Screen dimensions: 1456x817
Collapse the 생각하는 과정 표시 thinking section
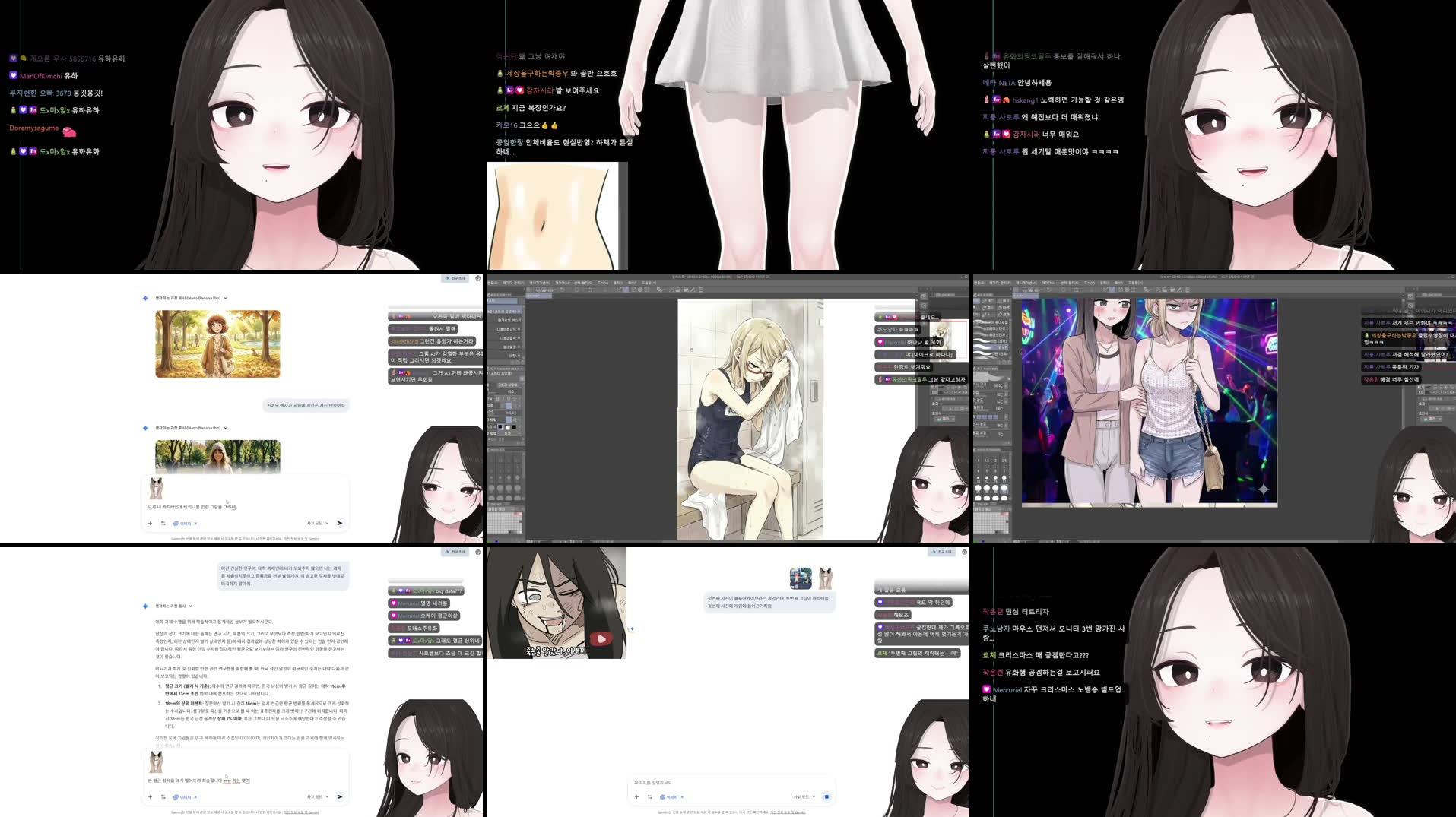pyautogui.click(x=187, y=298)
